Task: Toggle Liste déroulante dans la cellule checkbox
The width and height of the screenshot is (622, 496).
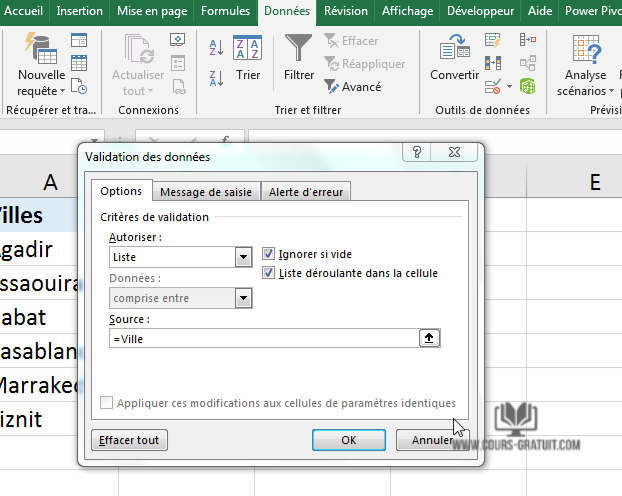Action: (x=268, y=273)
